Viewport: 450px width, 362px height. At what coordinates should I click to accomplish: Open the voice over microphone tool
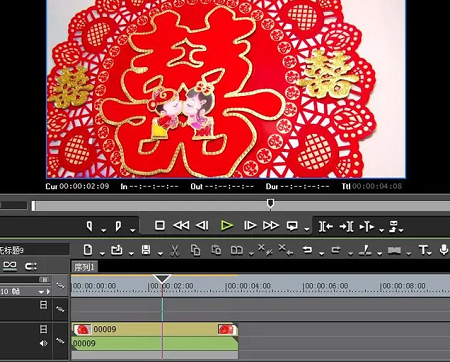(444, 250)
